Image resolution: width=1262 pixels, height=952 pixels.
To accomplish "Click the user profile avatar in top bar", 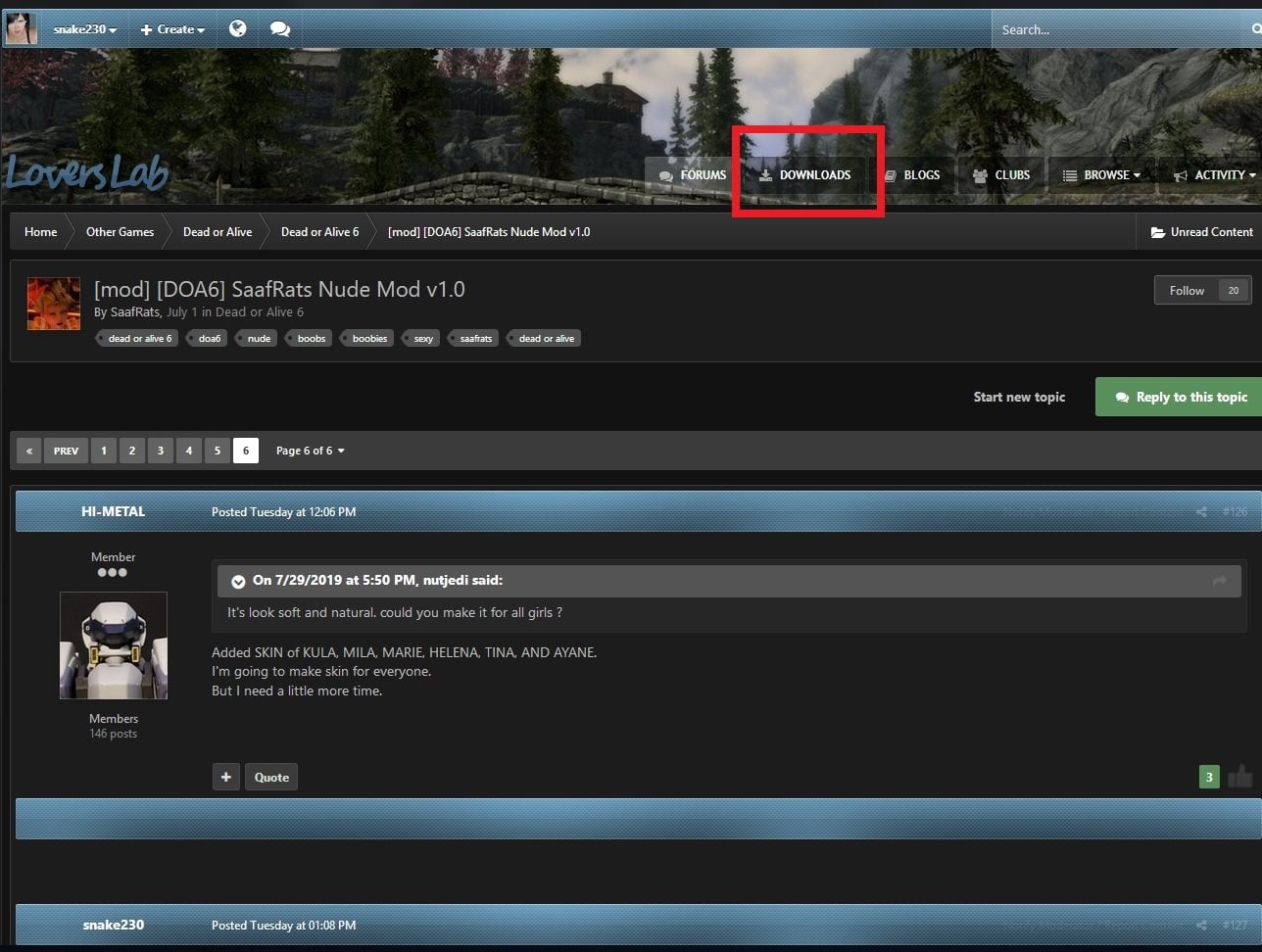I will 21,28.
